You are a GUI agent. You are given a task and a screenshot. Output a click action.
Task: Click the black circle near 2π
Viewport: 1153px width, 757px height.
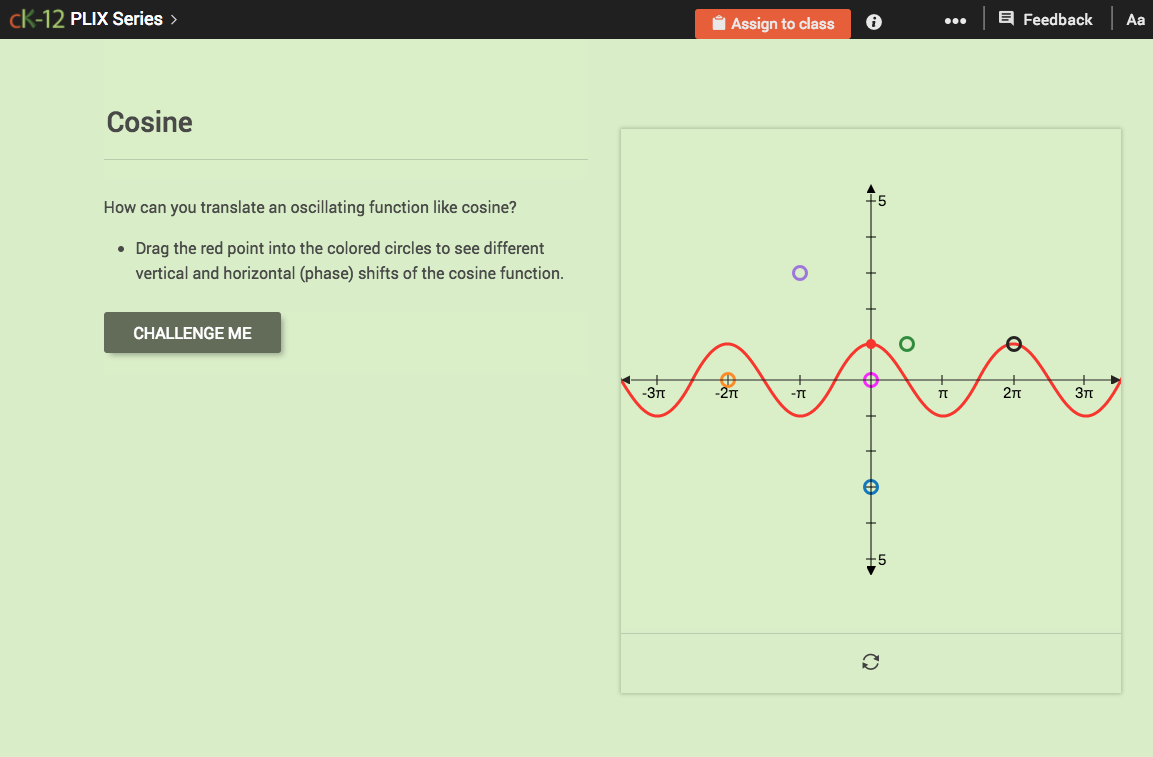point(1014,343)
